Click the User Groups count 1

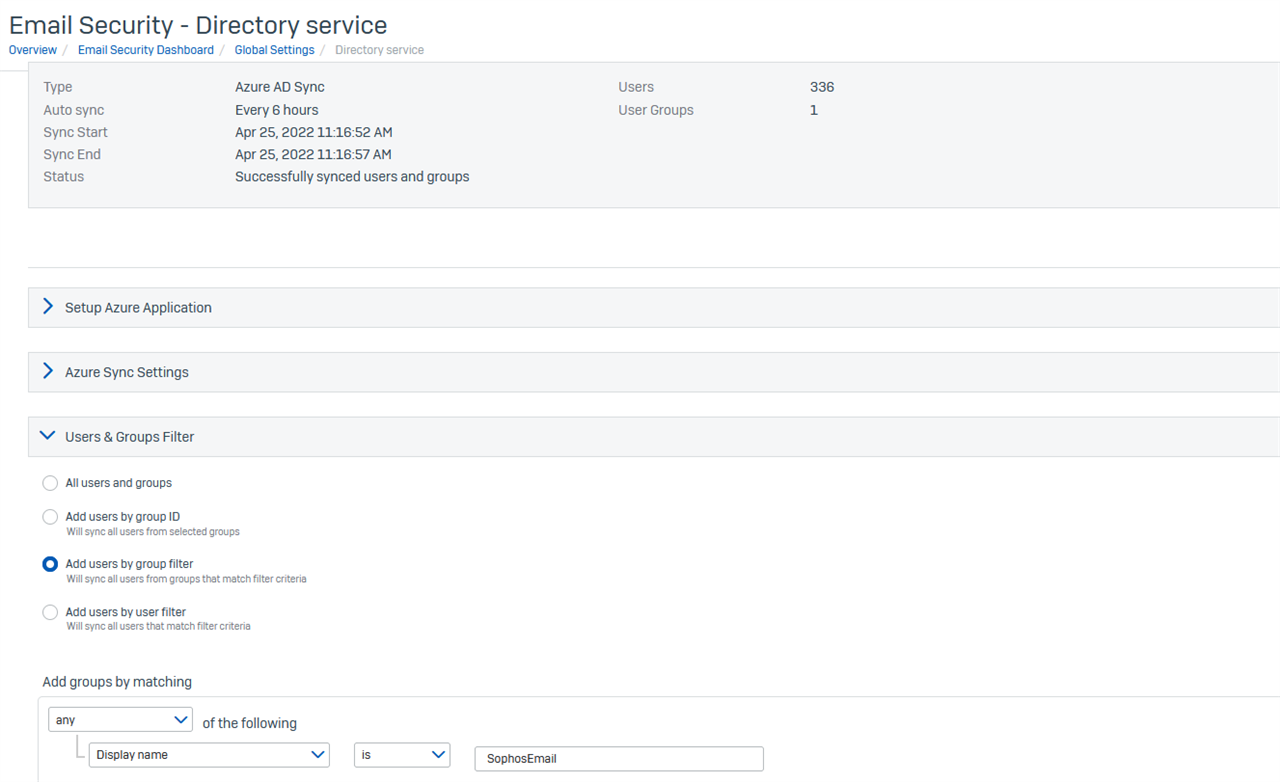click(x=814, y=110)
